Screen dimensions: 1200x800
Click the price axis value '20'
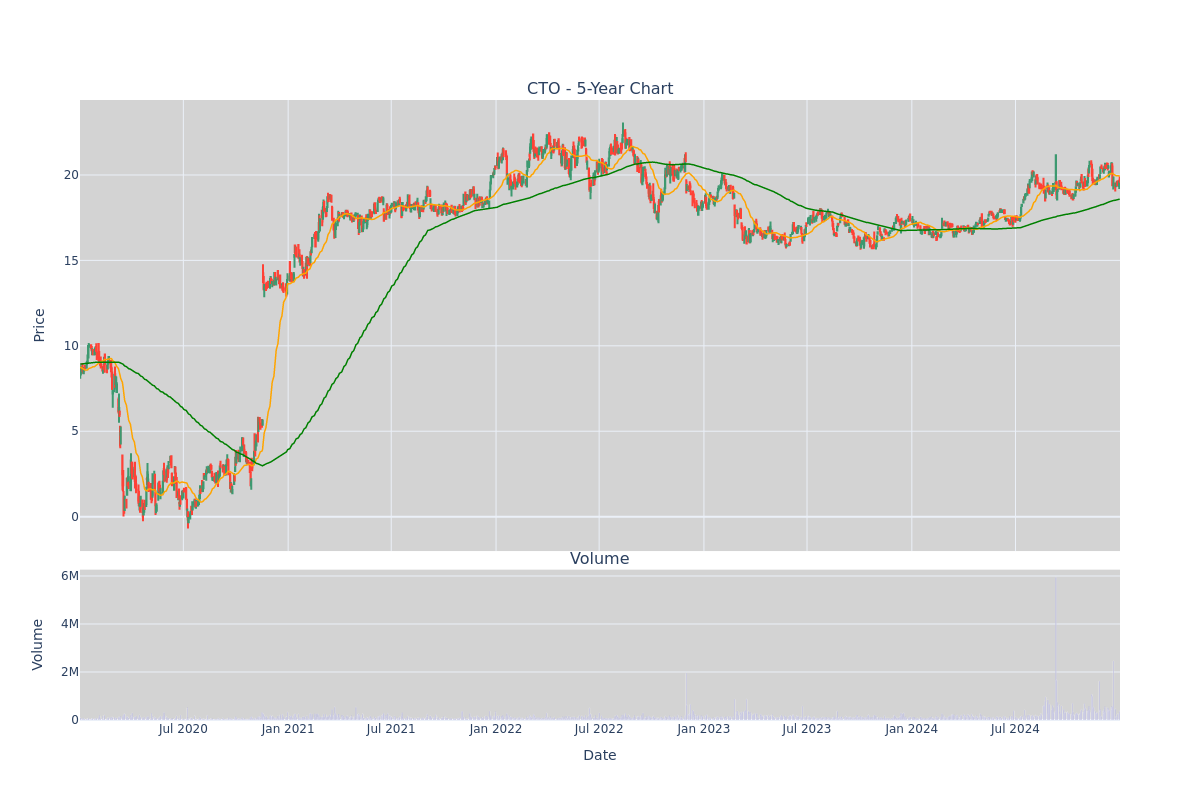pos(71,175)
